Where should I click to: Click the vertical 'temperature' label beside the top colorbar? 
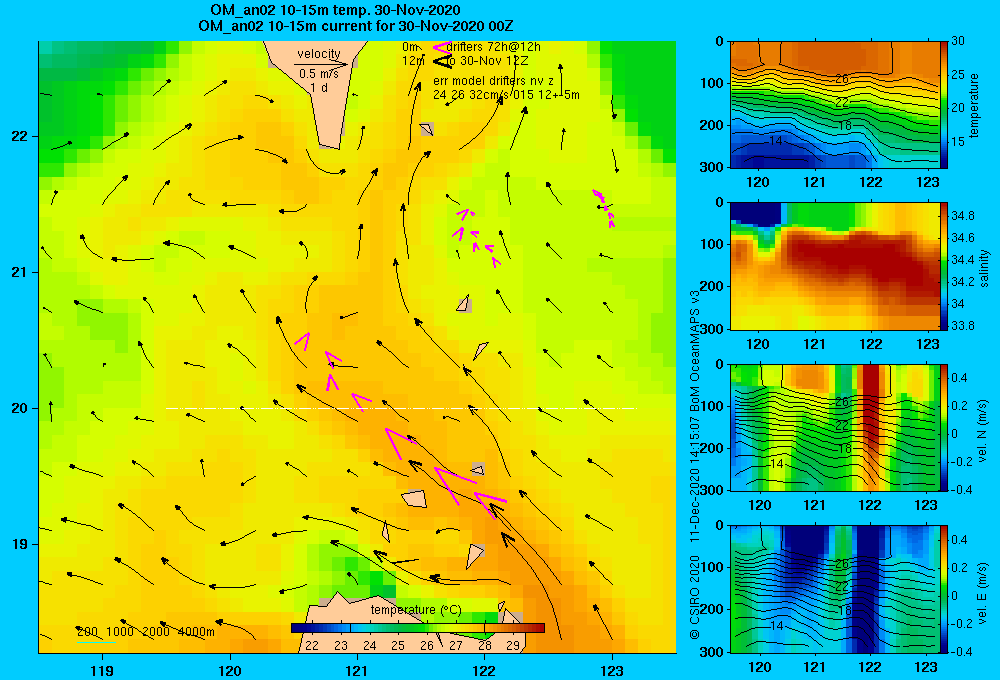pyautogui.click(x=974, y=105)
